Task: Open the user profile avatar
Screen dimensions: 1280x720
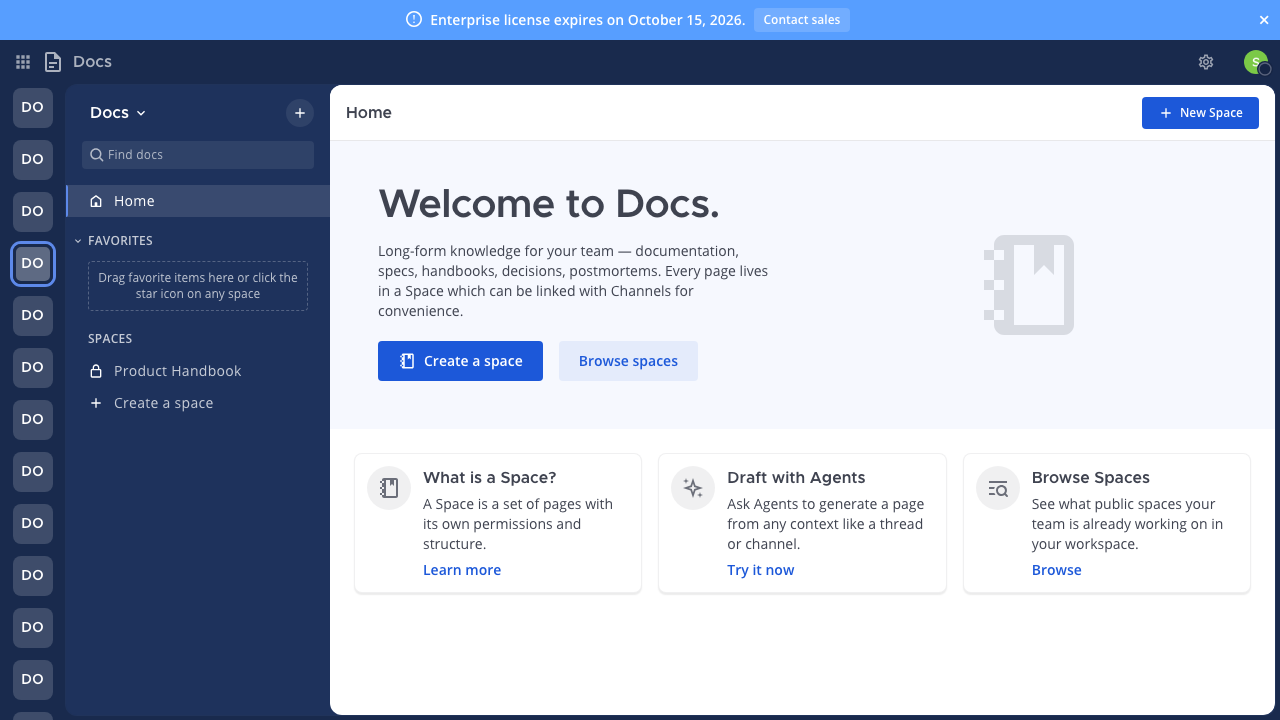Action: [x=1256, y=62]
